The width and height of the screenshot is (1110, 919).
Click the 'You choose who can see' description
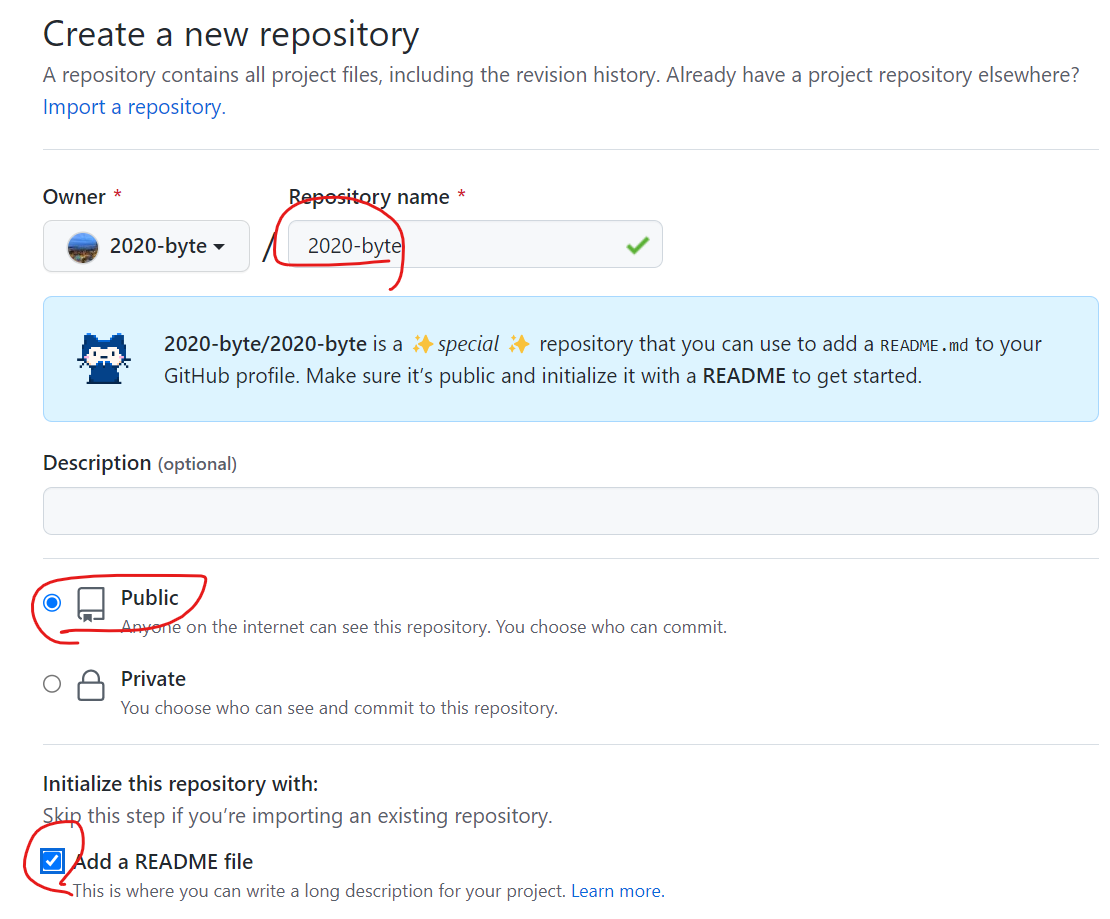(339, 708)
